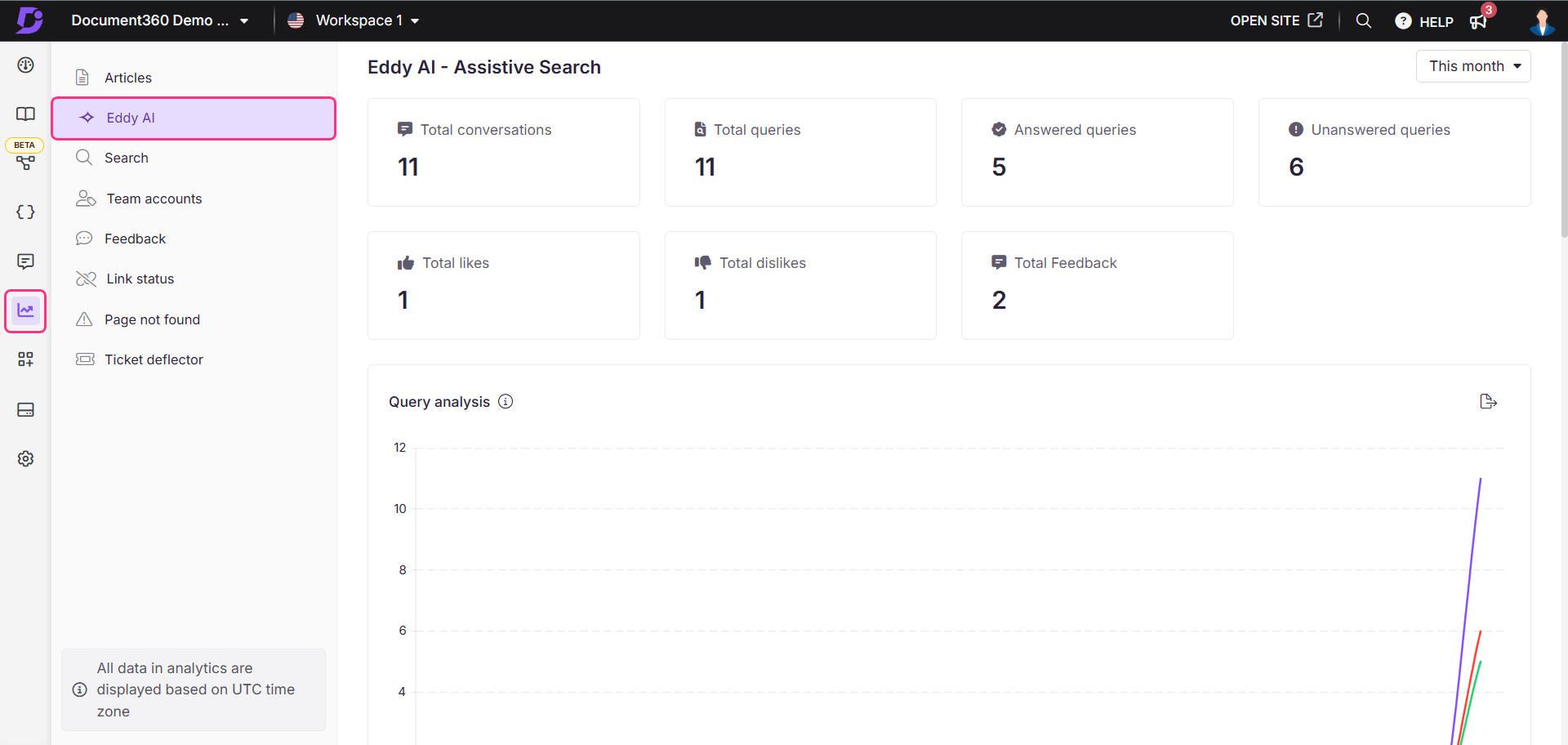Viewport: 1568px width, 745px height.
Task: Click the exclamation icon on Unanswered queries
Action: [x=1296, y=129]
